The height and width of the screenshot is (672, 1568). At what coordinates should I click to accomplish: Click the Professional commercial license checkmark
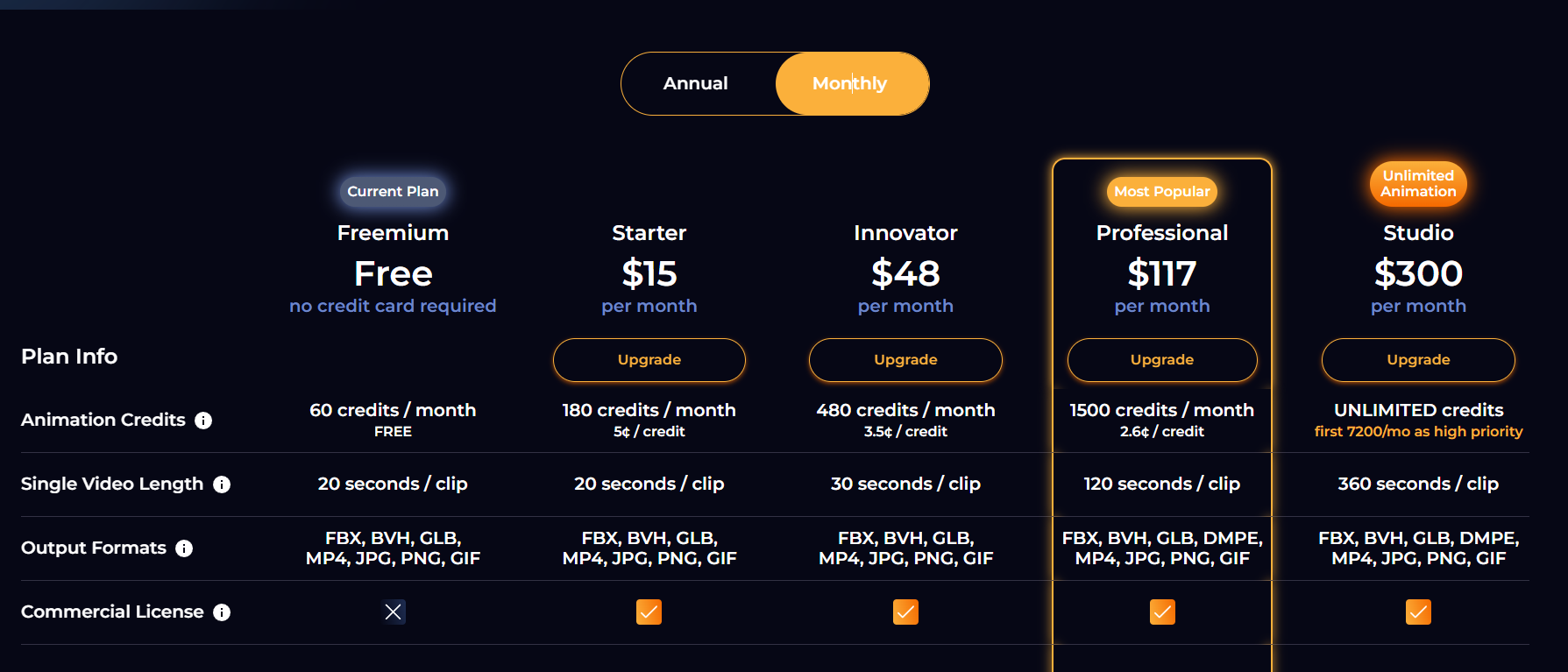(1162, 612)
